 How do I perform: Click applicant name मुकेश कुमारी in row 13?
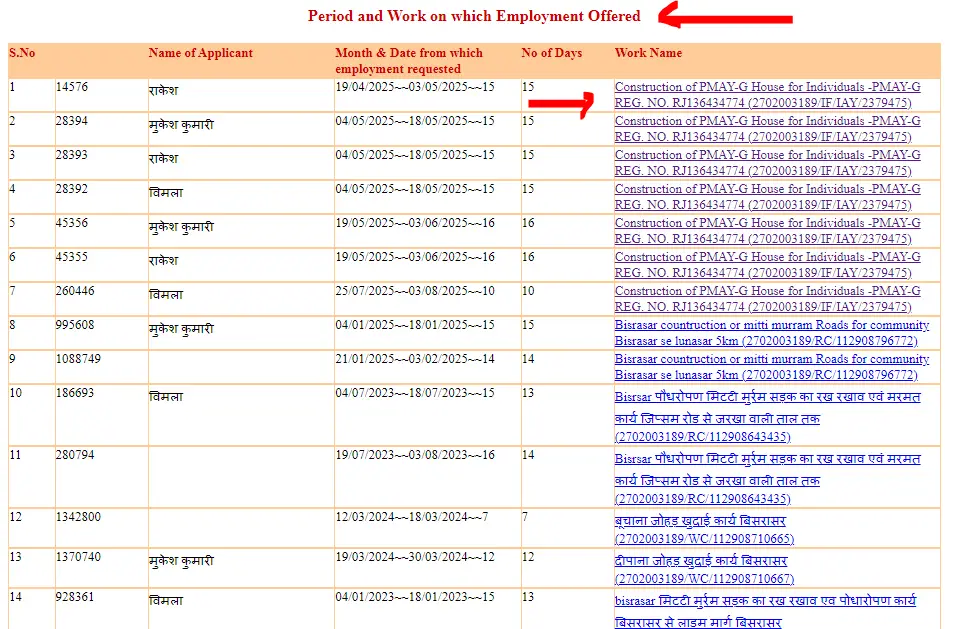click(x=181, y=561)
